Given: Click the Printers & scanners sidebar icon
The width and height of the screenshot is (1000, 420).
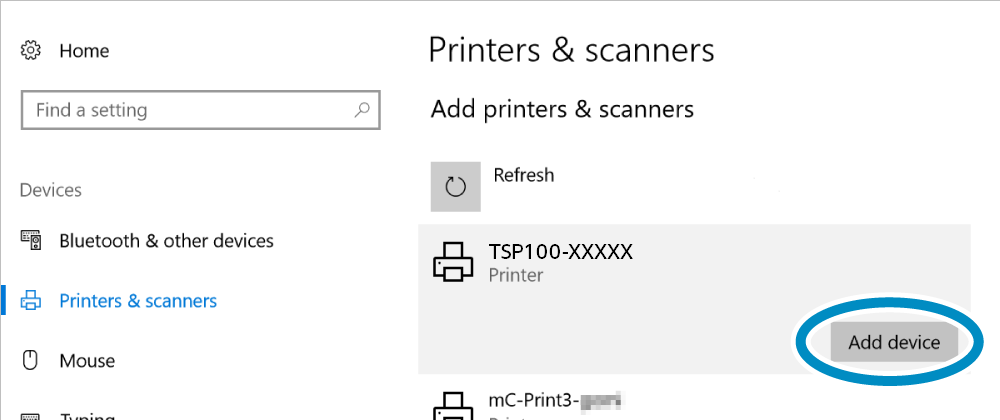Looking at the screenshot, I should coord(31,300).
